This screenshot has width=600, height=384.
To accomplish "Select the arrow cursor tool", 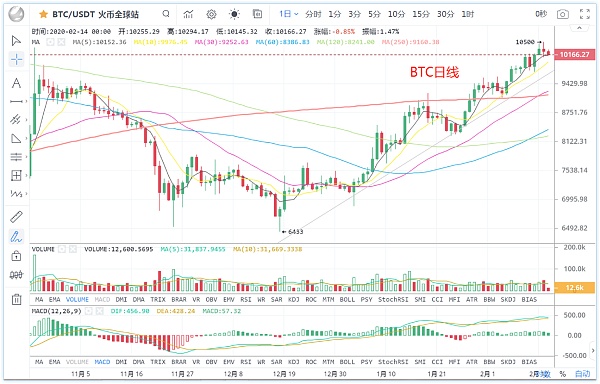I will coord(16,41).
